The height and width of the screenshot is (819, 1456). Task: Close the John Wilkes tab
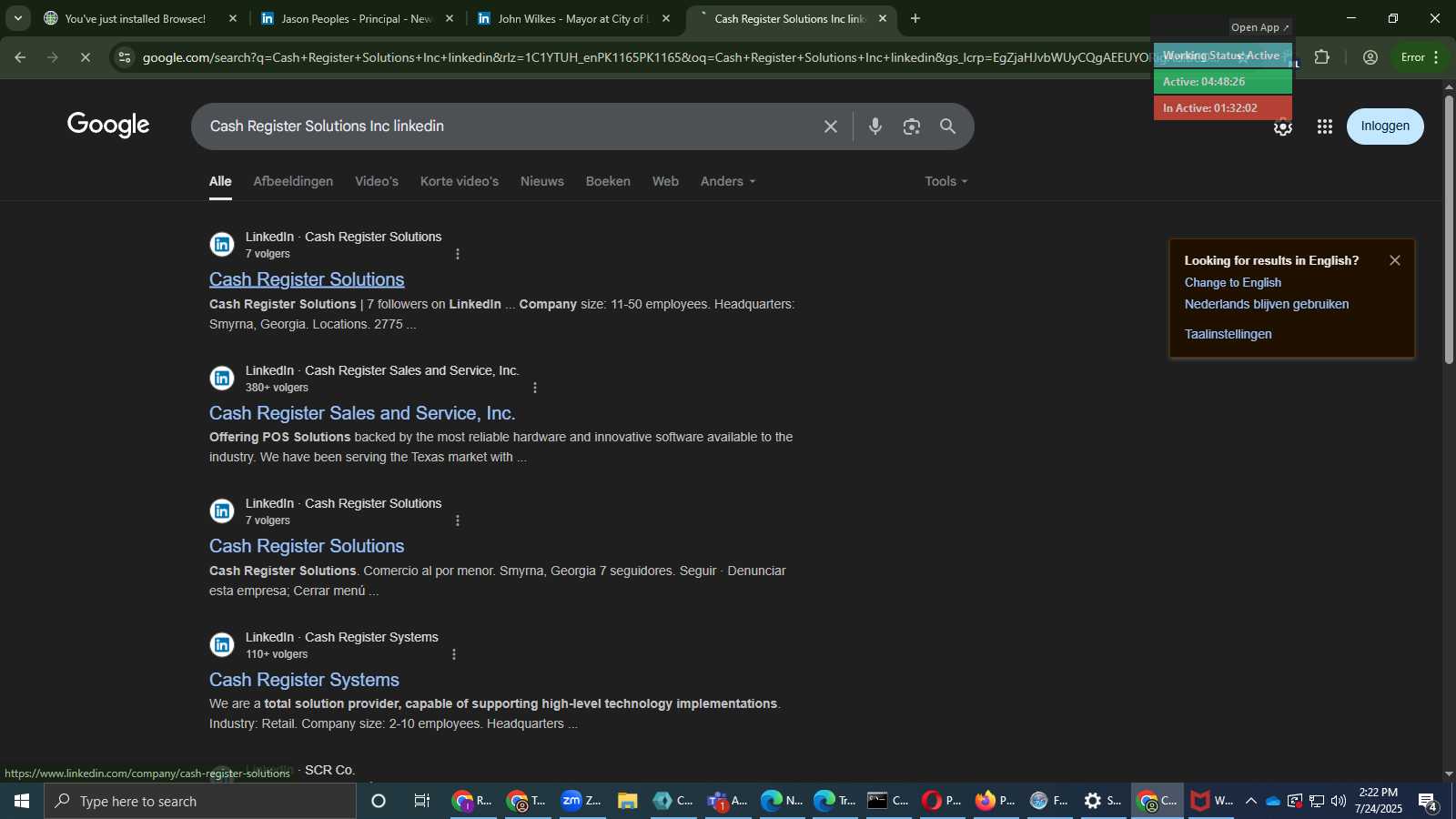(666, 18)
